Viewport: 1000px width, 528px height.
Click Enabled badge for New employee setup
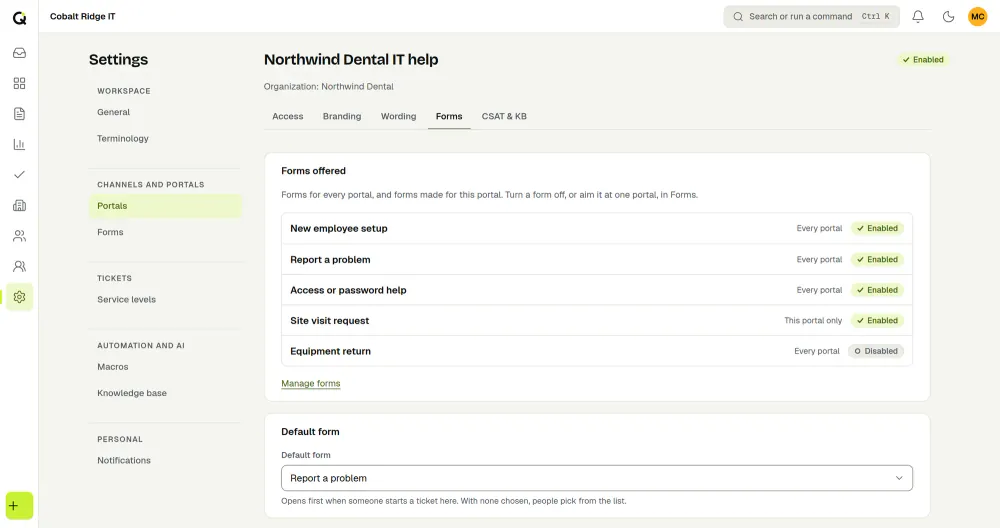click(x=877, y=228)
